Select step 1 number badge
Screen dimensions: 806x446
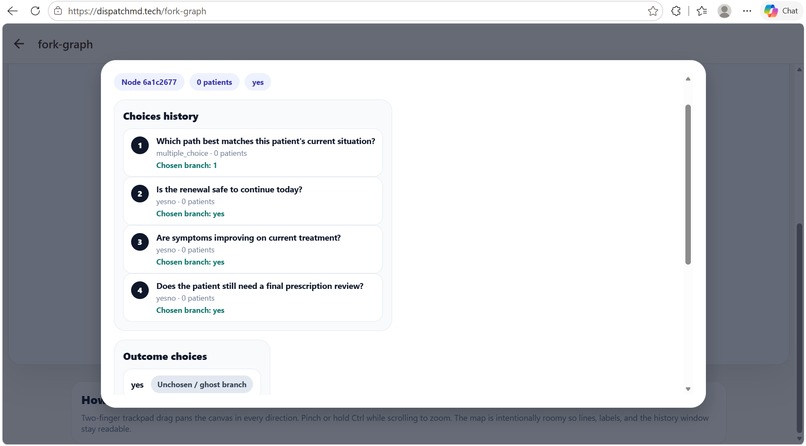(x=140, y=145)
